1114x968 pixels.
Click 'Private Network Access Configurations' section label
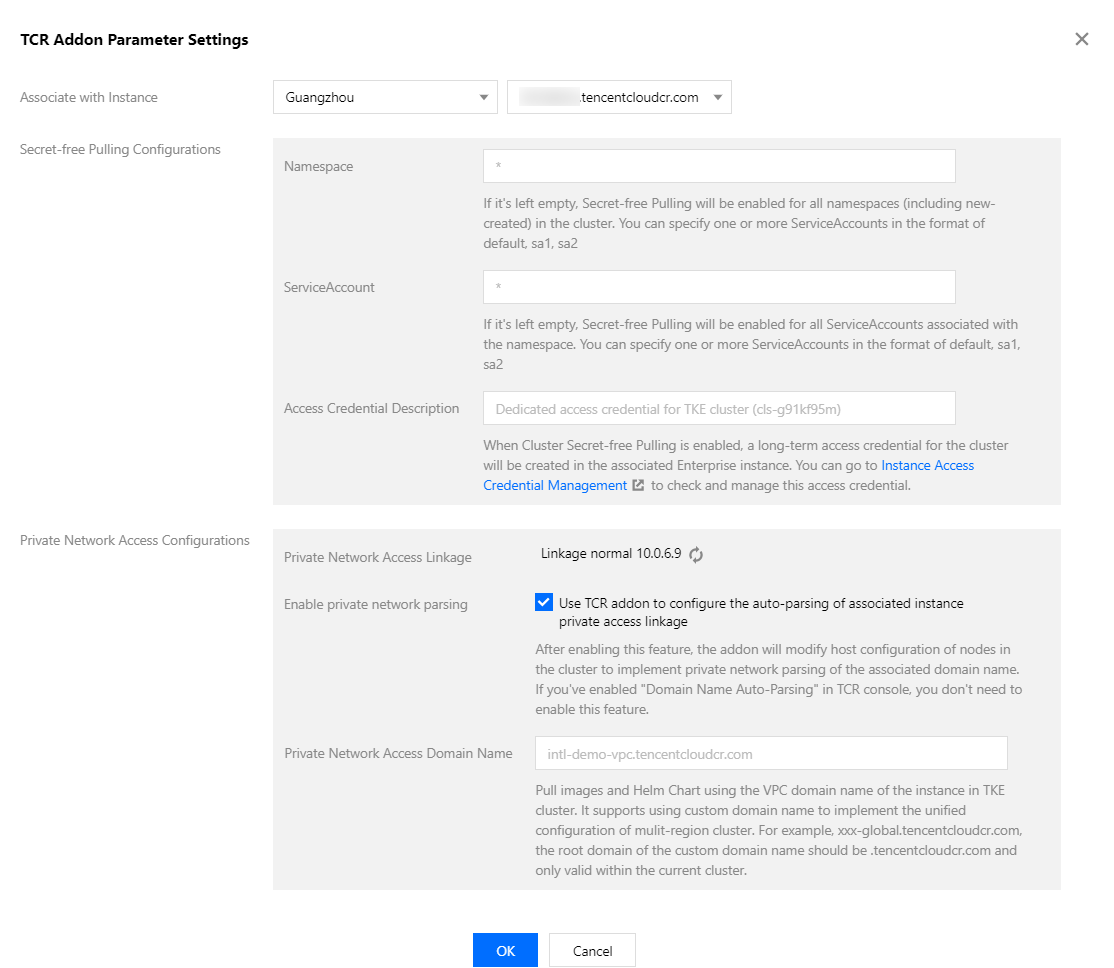tap(134, 540)
